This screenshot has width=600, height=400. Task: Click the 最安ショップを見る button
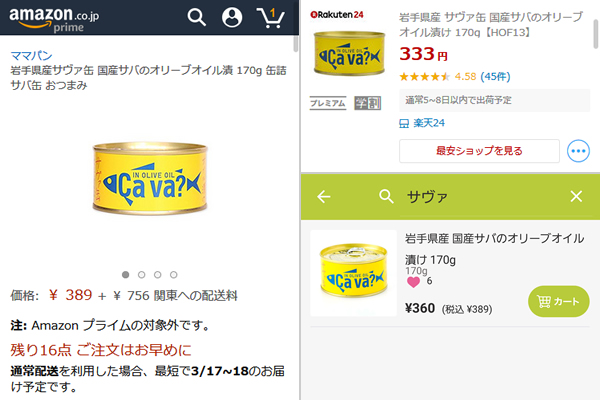(x=479, y=151)
